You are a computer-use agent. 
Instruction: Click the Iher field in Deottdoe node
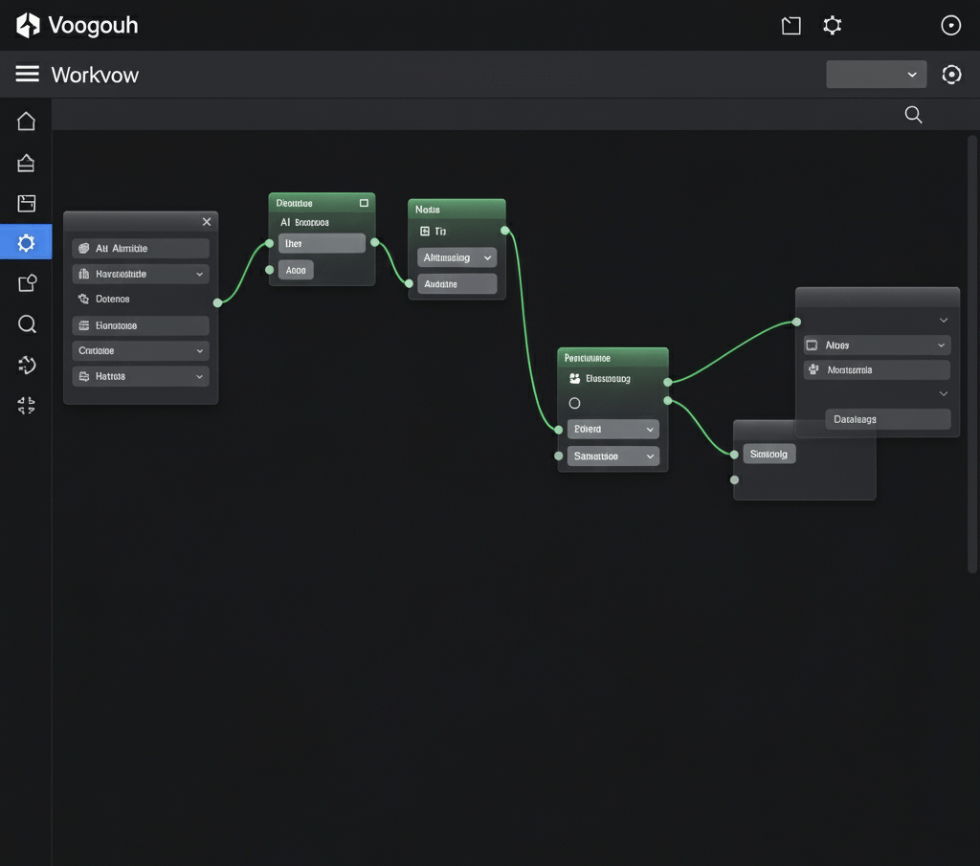(x=322, y=244)
